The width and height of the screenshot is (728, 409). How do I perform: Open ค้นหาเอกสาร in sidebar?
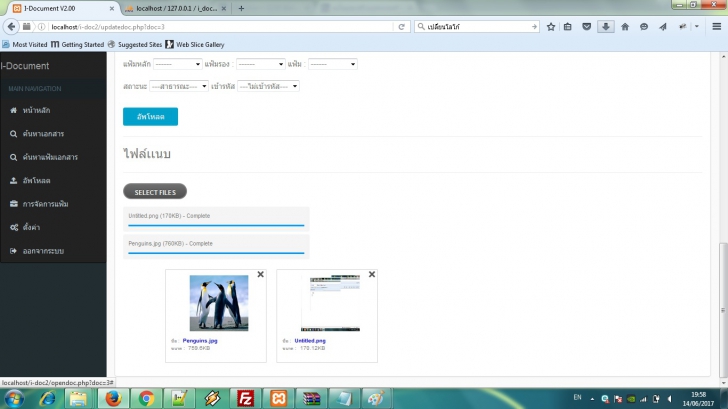click(43, 134)
